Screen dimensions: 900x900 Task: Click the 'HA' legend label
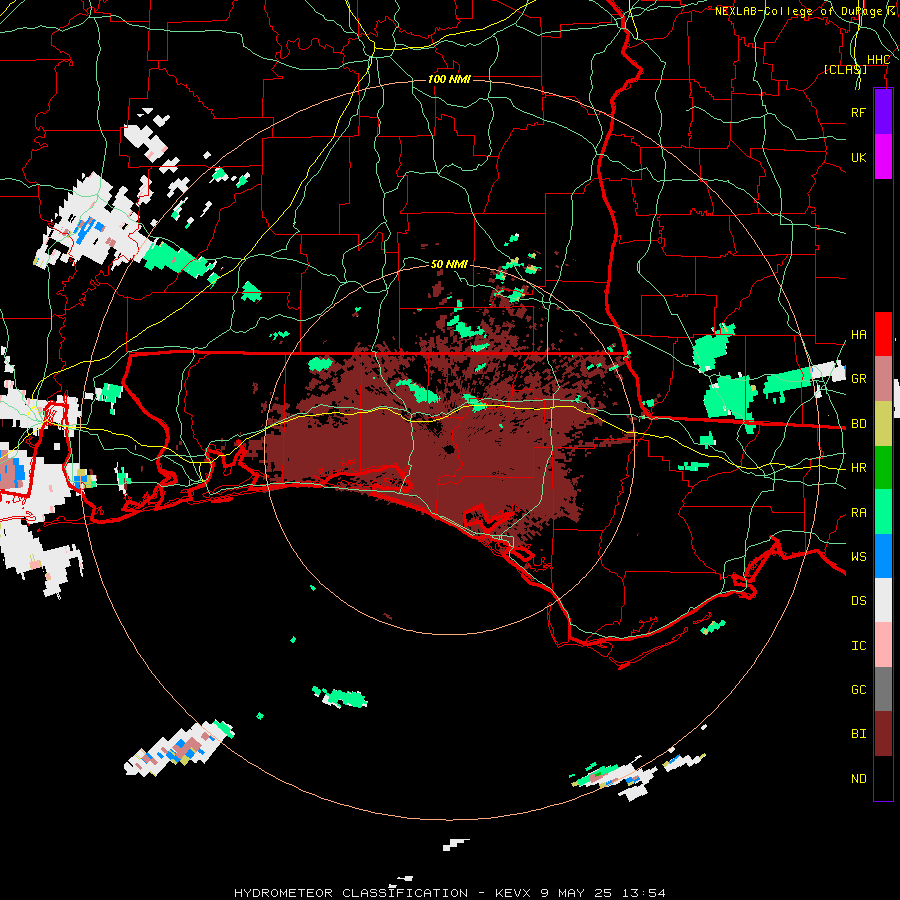point(858,335)
